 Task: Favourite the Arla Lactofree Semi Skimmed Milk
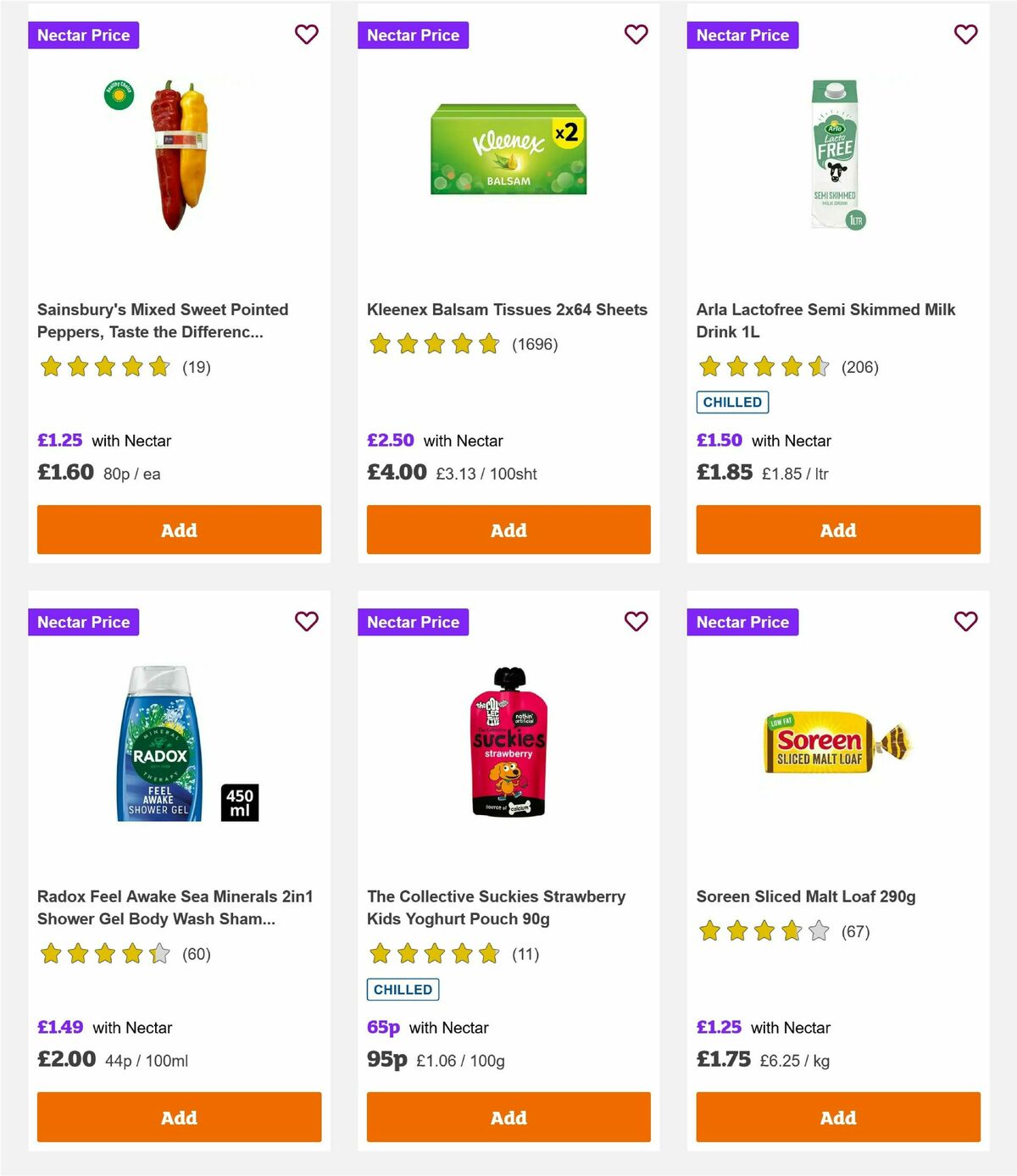pyautogui.click(x=965, y=35)
